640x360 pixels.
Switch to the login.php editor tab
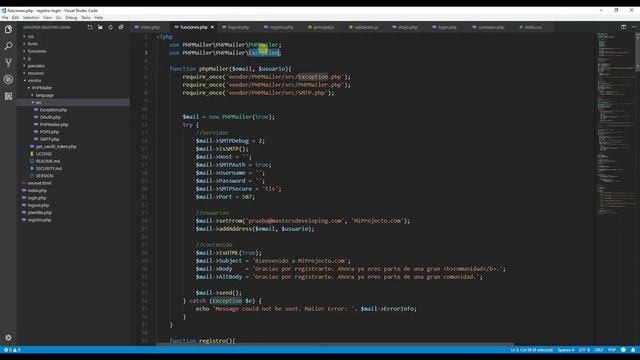447,27
